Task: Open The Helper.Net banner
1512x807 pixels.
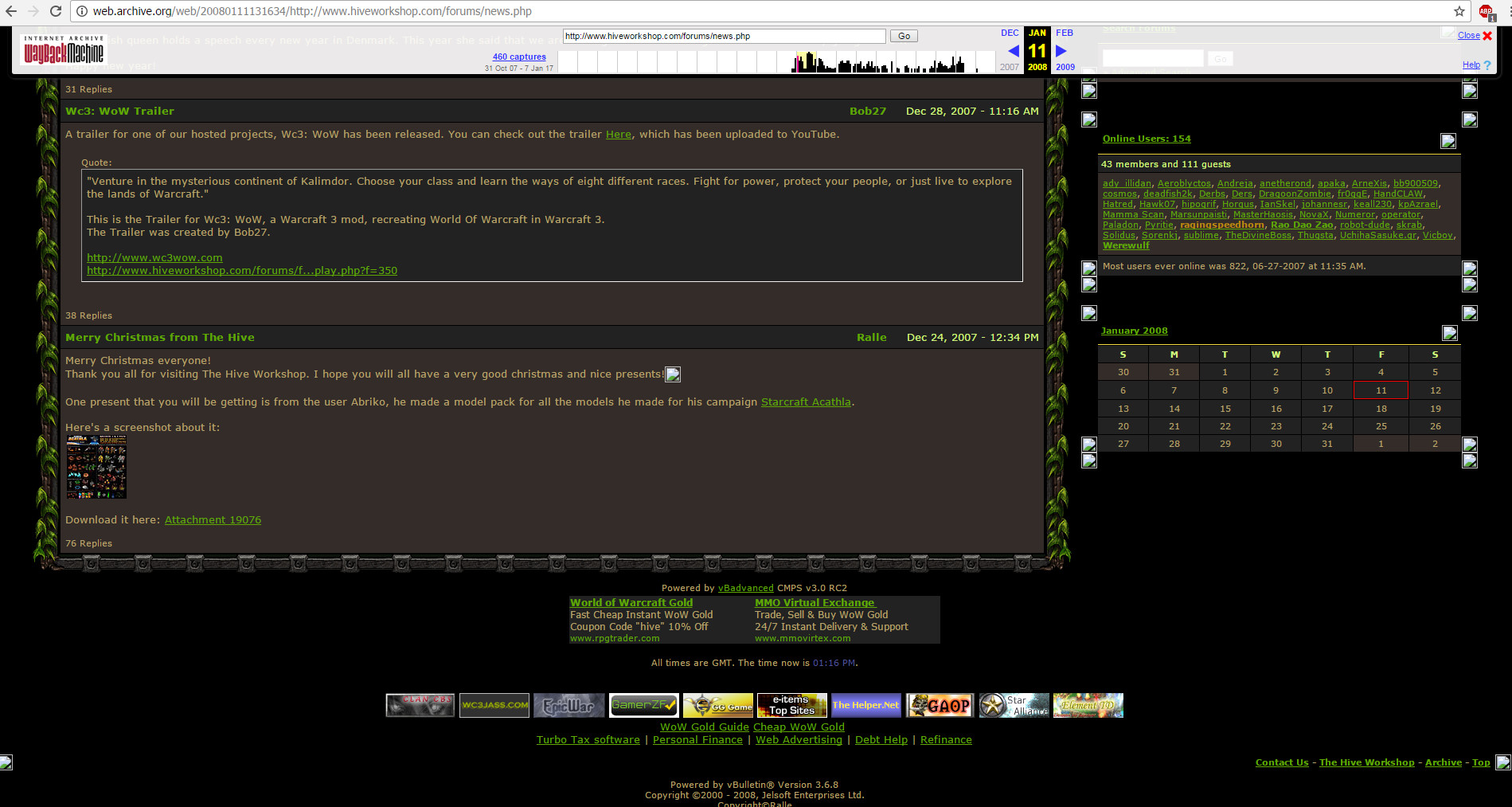Action: (x=866, y=705)
